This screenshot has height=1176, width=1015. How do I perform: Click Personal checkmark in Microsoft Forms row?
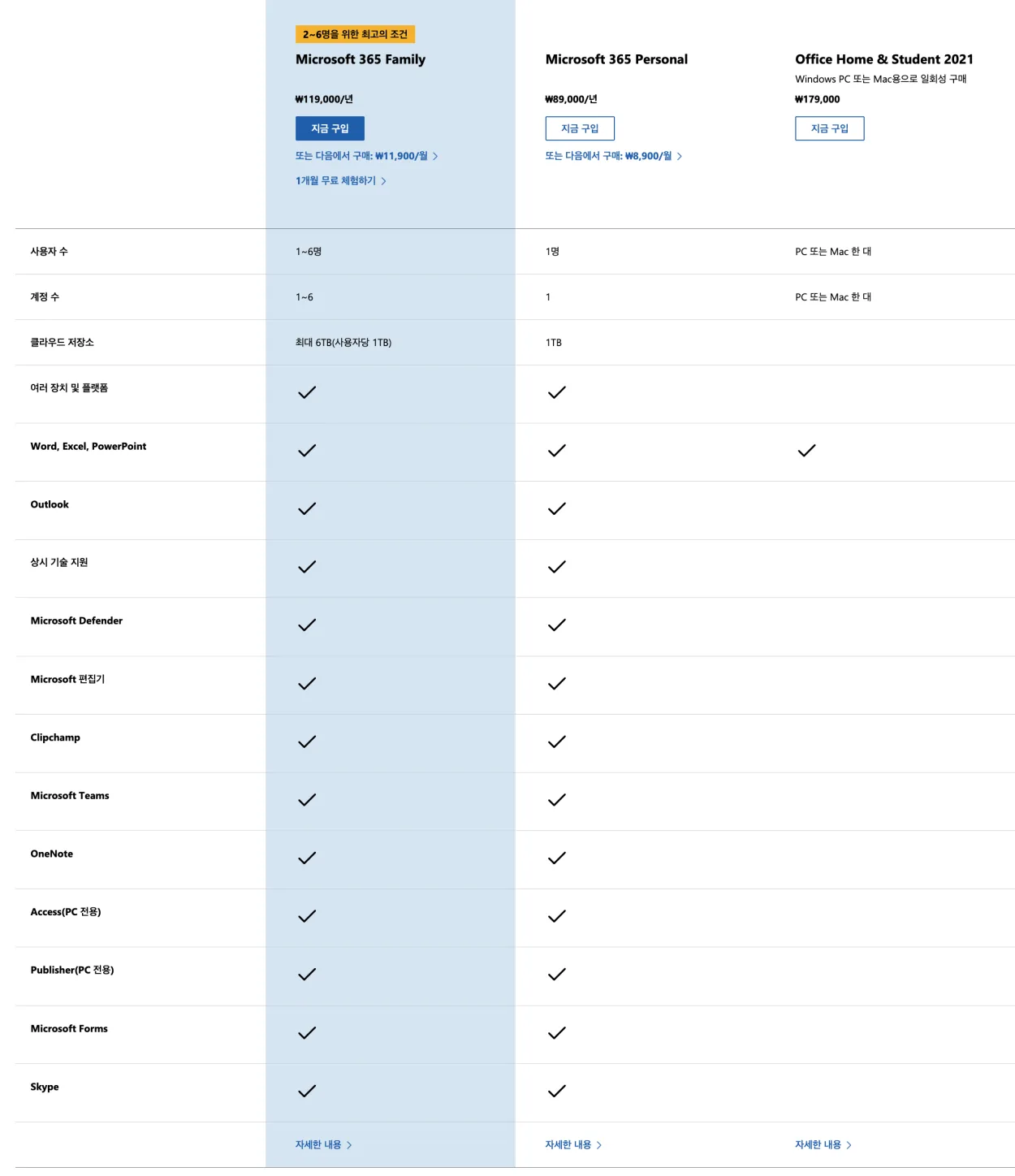[x=557, y=1034]
